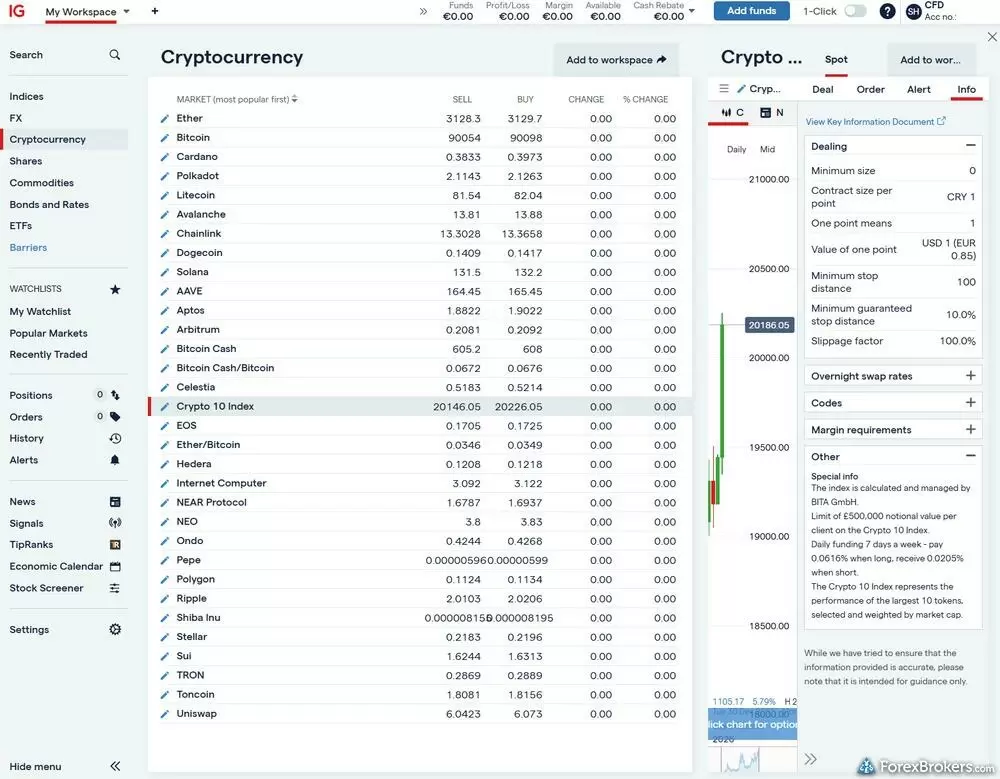Open Shares category
Image resolution: width=1000 pixels, height=779 pixels.
[x=26, y=161]
